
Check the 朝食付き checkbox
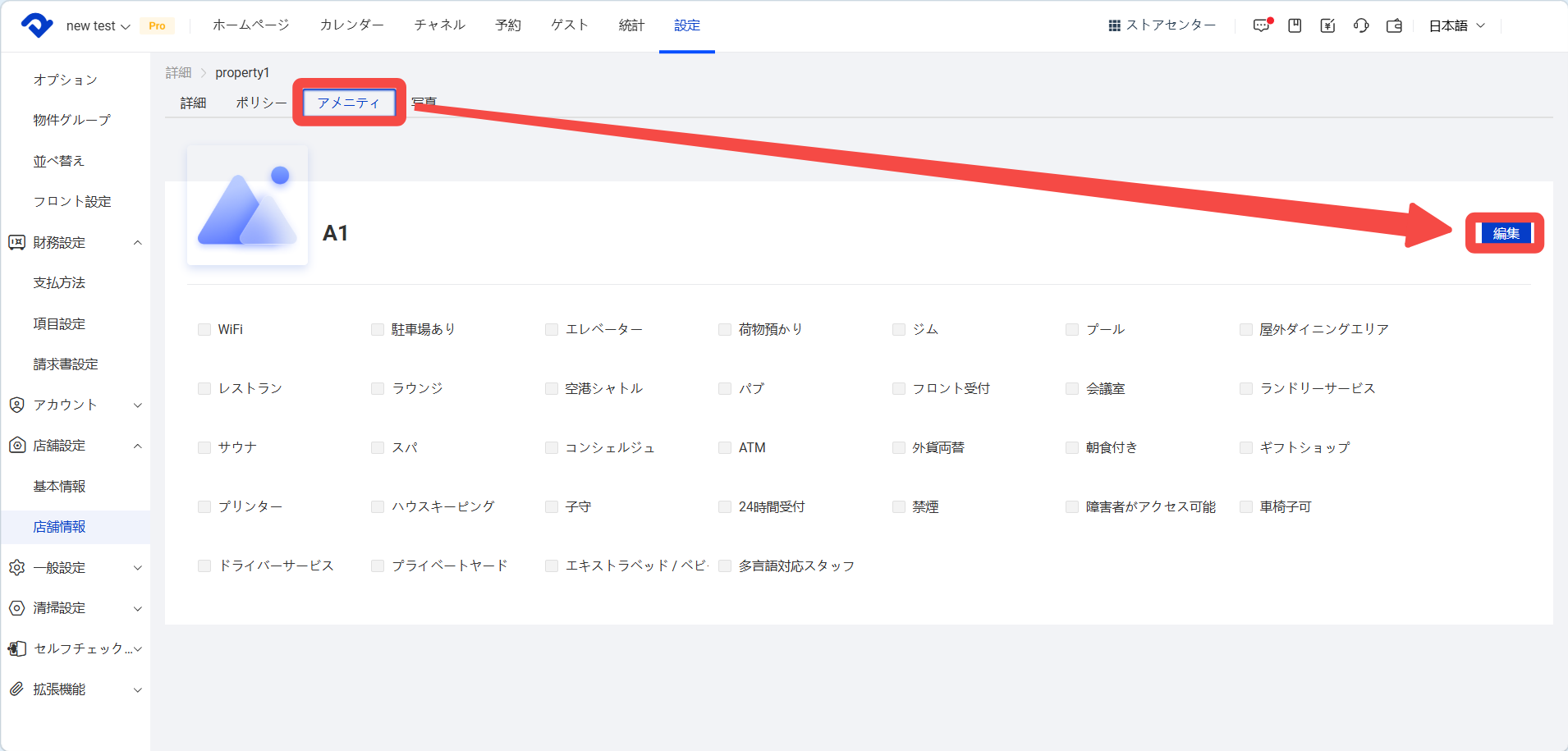pos(1072,447)
